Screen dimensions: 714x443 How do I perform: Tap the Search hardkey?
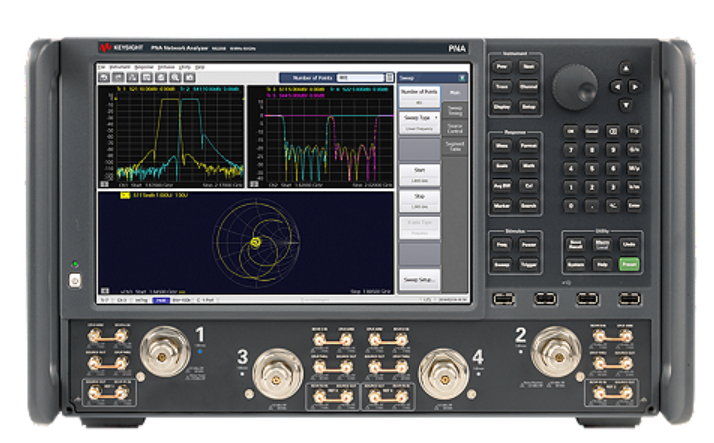528,206
